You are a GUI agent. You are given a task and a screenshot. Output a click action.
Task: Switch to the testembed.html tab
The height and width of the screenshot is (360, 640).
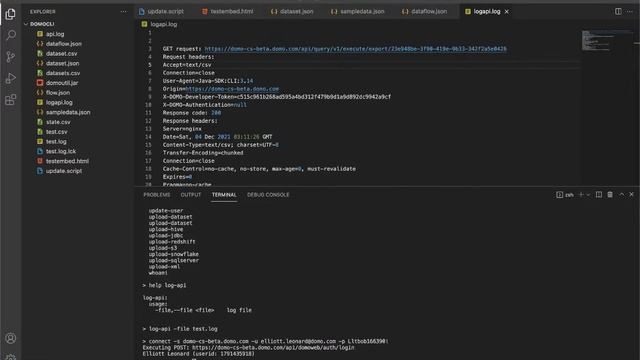227,11
